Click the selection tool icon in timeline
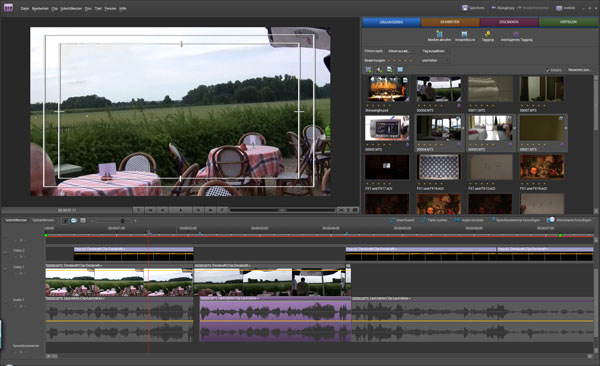600x366 pixels. (x=65, y=221)
